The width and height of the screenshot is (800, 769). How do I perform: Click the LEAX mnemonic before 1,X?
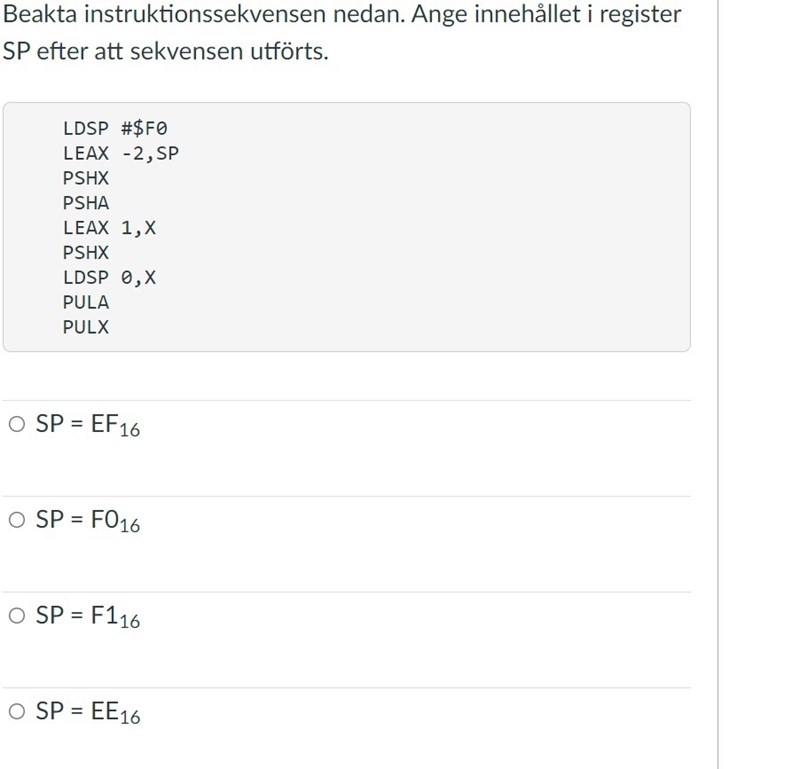click(86, 228)
